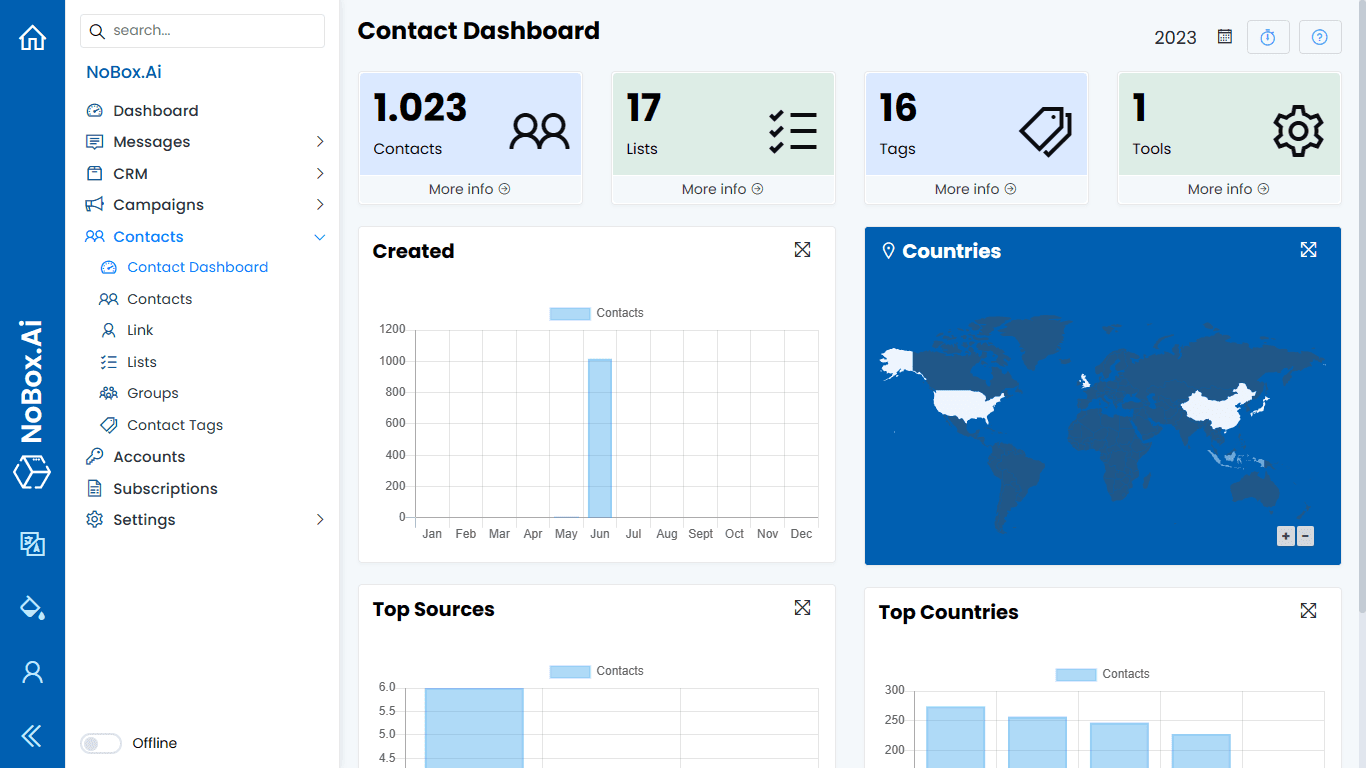
Task: Click the search input field
Action: 202,31
